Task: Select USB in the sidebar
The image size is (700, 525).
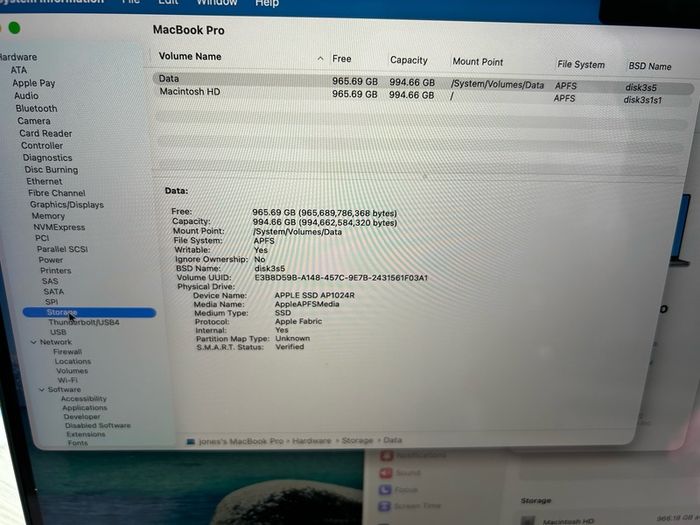Action: [58, 332]
